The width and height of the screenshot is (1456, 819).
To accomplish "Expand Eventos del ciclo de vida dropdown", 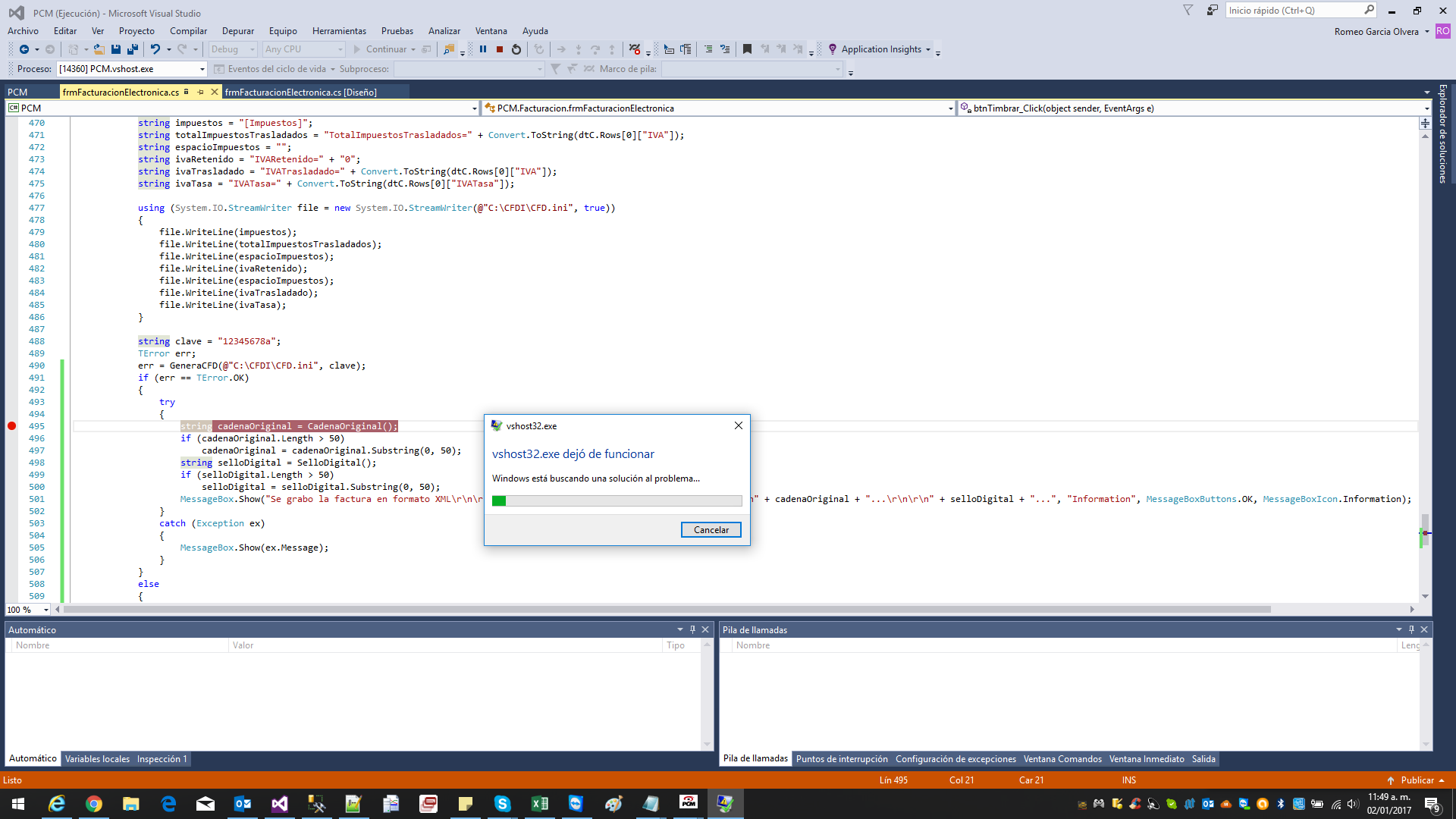I will point(332,69).
